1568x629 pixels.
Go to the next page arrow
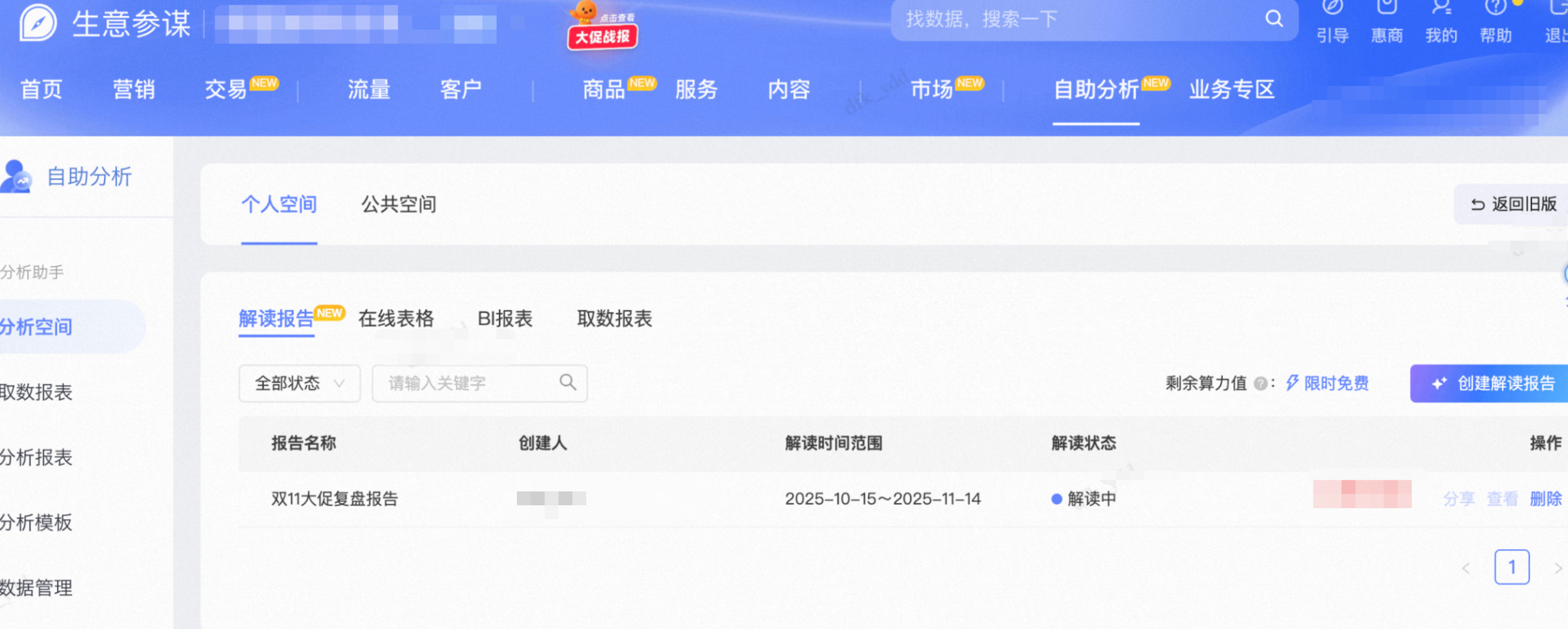(x=1558, y=568)
